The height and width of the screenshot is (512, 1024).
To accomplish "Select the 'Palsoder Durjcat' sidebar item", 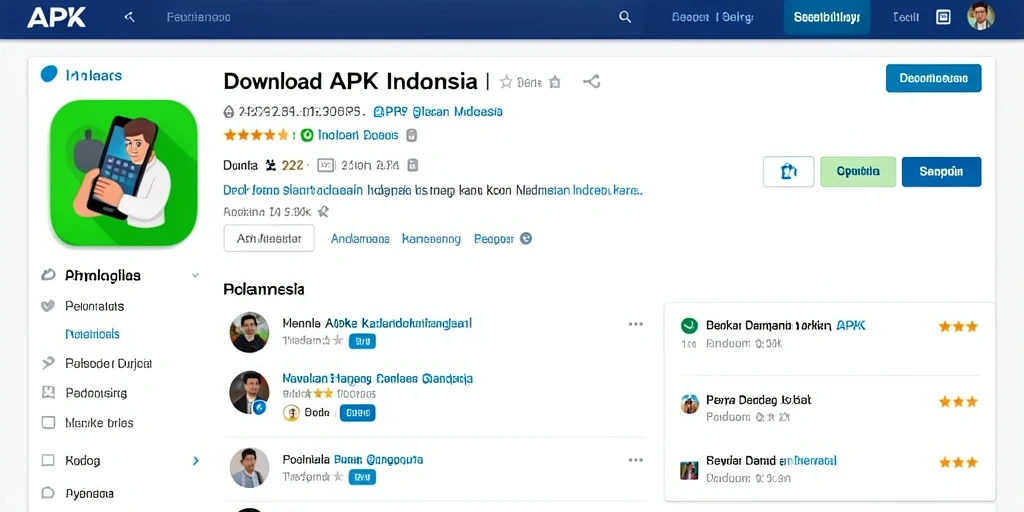I will (x=108, y=363).
